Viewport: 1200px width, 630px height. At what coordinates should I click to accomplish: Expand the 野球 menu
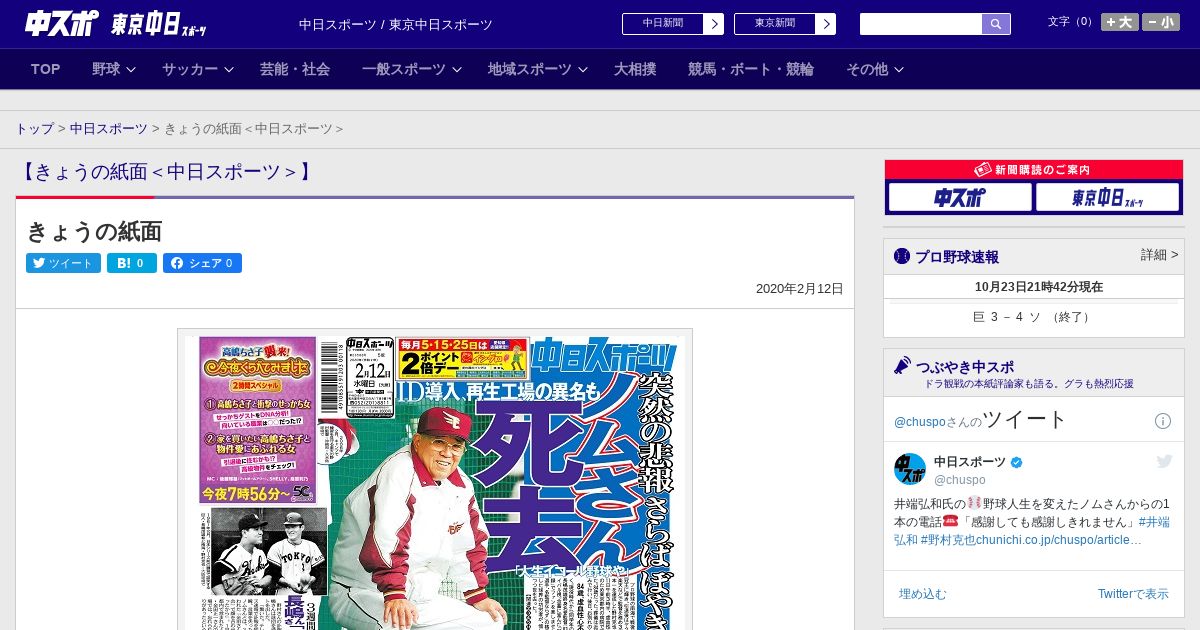point(113,69)
